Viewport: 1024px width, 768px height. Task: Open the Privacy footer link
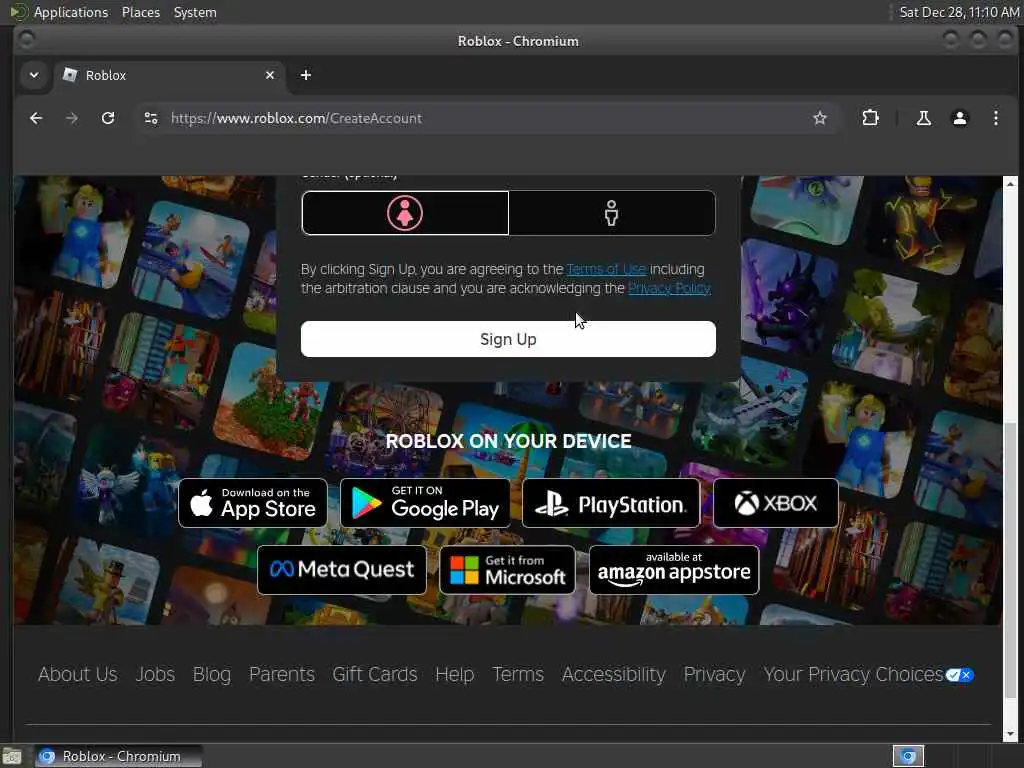[x=714, y=674]
